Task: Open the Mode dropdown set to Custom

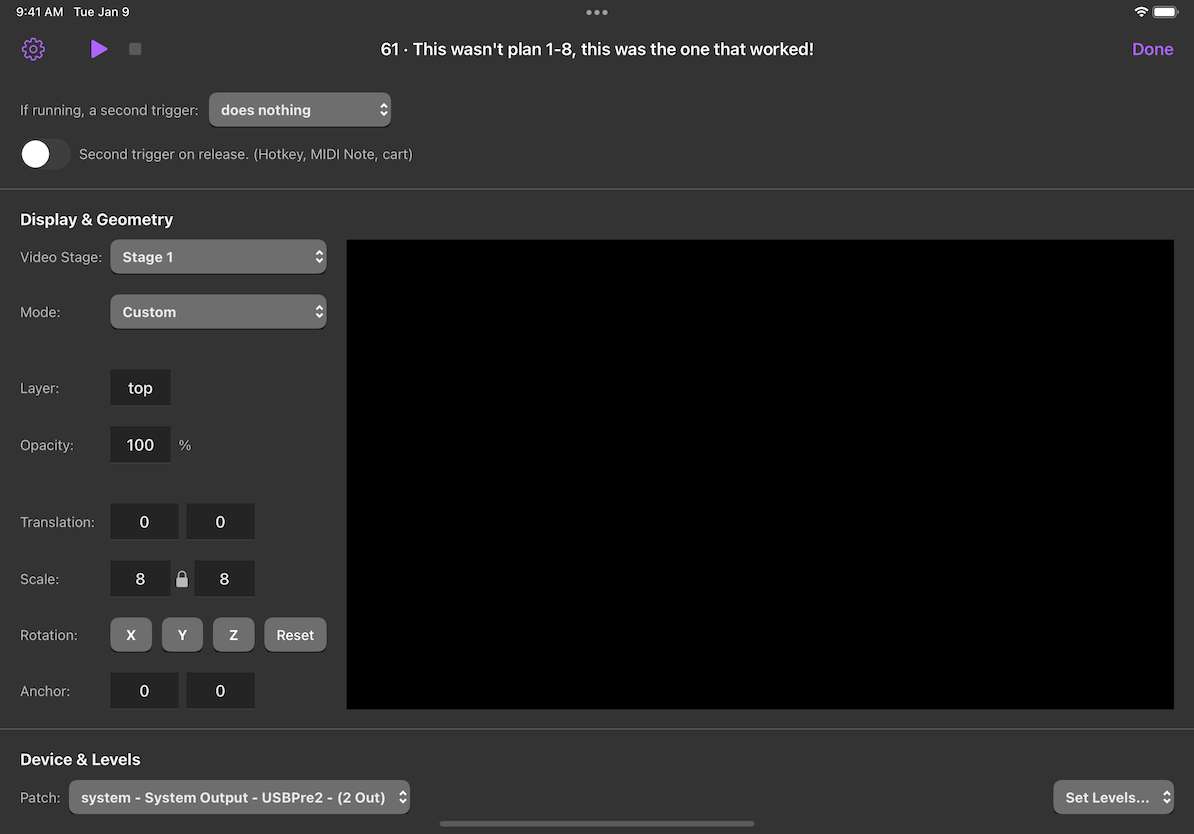Action: 218,311
